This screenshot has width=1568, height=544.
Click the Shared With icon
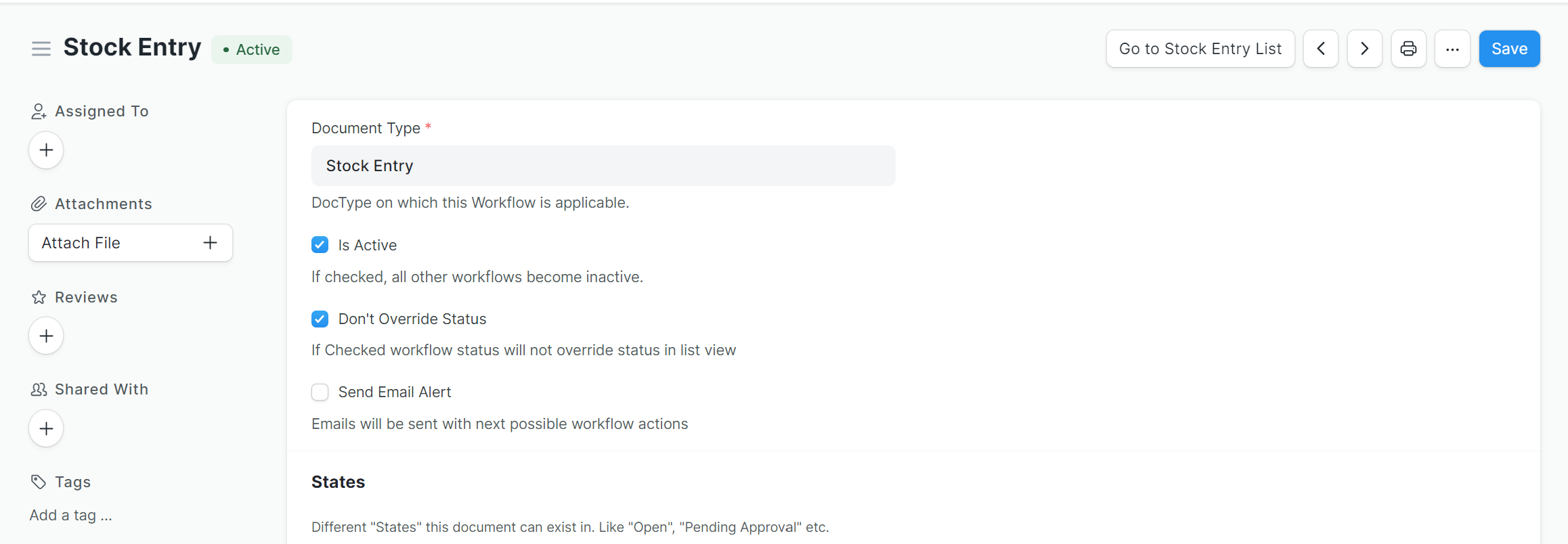point(38,389)
